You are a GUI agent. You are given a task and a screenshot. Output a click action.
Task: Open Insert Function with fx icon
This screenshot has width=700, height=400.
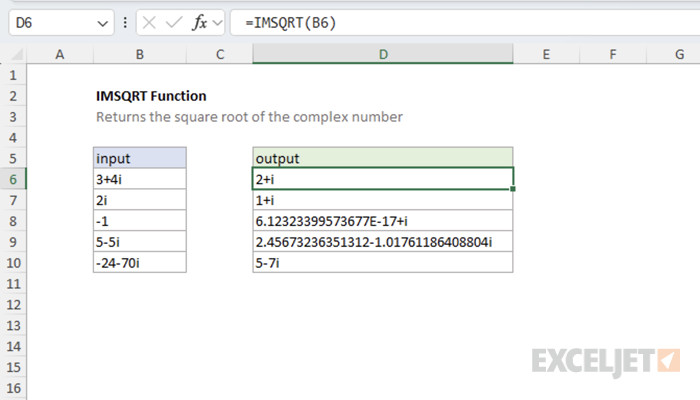[x=200, y=23]
